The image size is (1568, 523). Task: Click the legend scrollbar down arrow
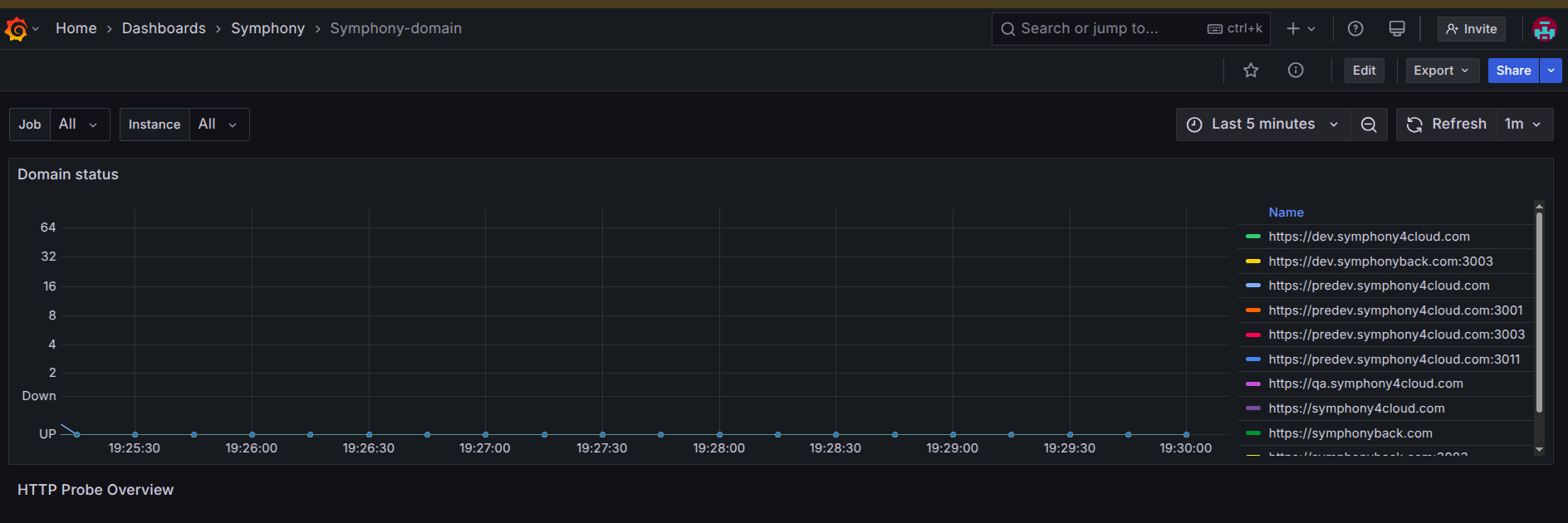coord(1539,449)
